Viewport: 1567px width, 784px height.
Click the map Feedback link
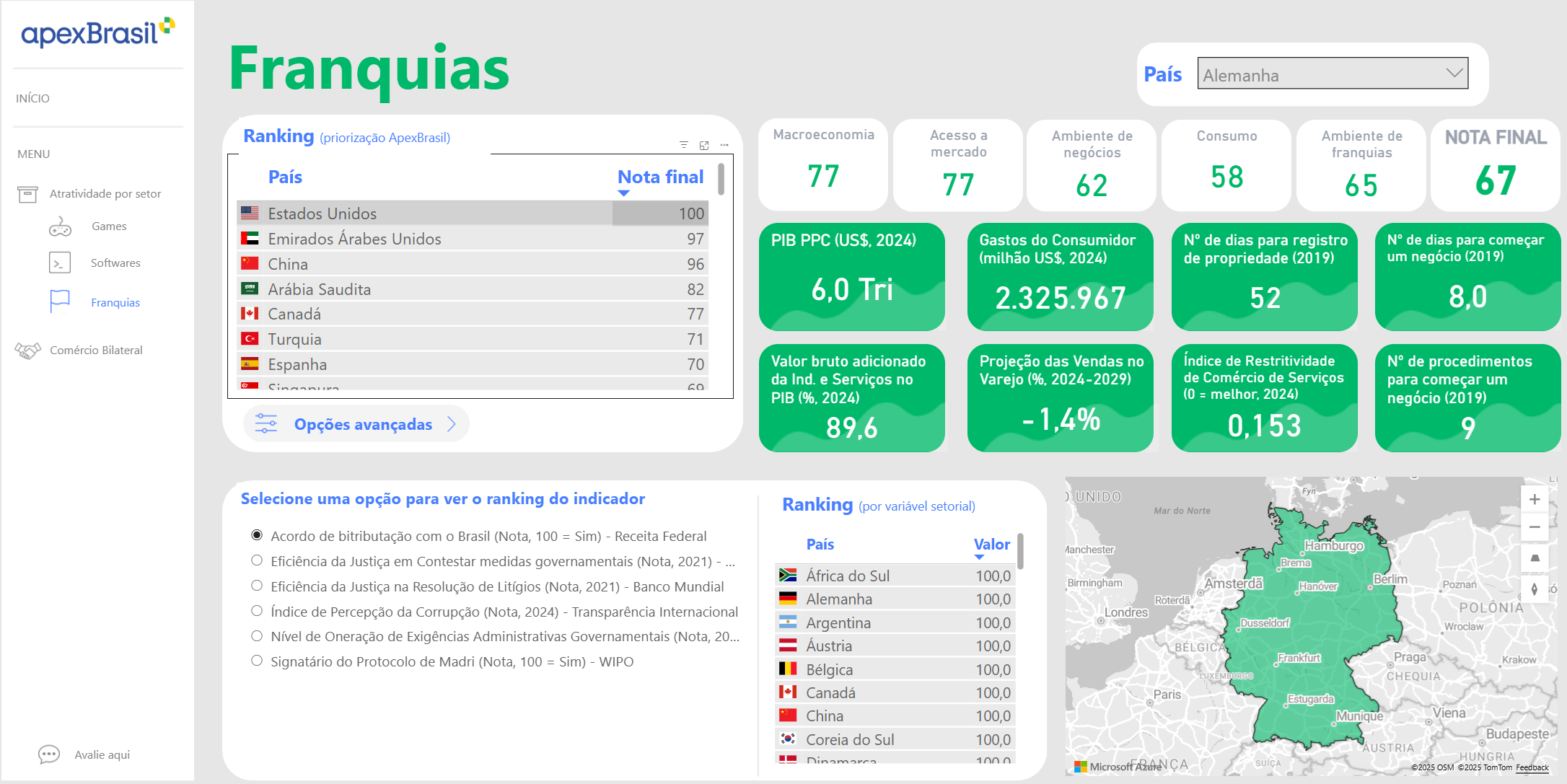pos(1532,767)
